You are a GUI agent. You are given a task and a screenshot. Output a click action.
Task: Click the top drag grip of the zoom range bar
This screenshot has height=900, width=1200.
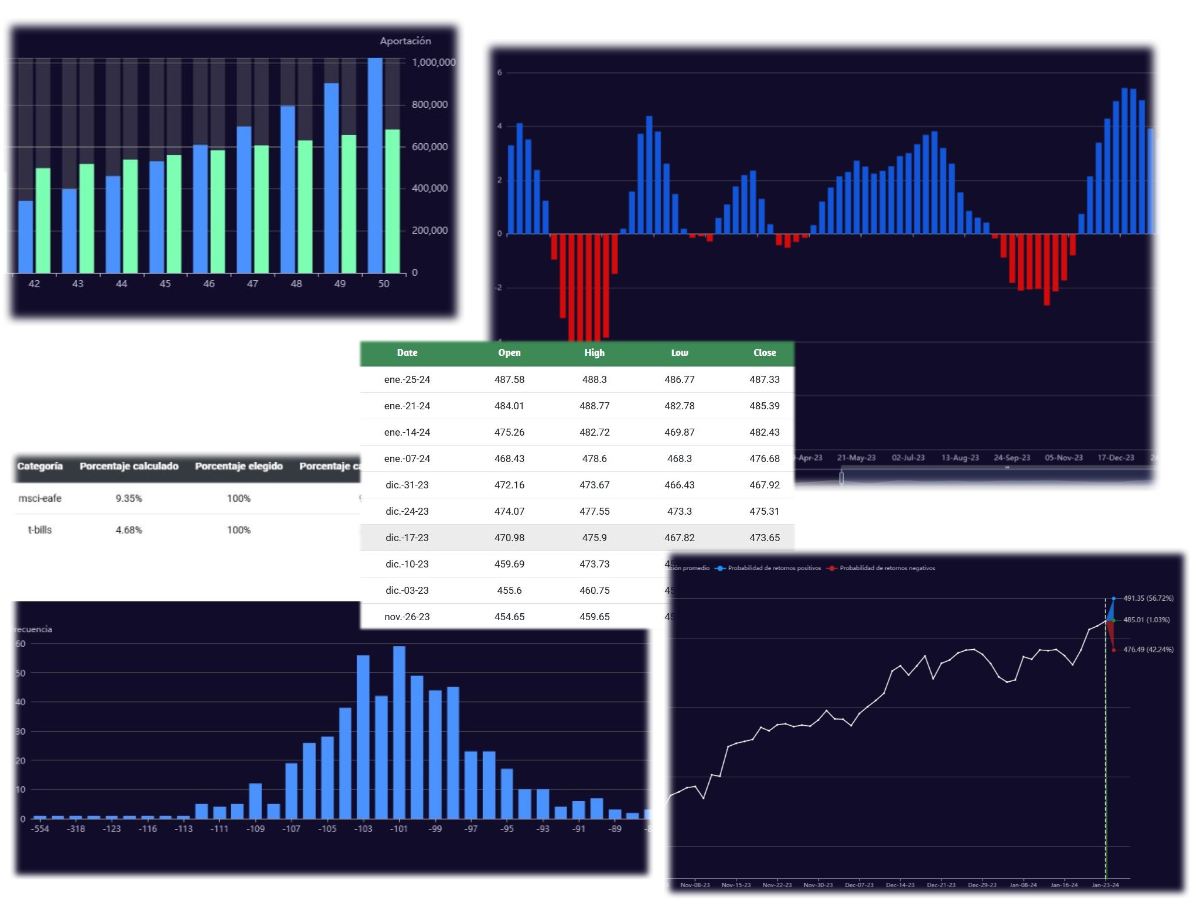point(1007,468)
